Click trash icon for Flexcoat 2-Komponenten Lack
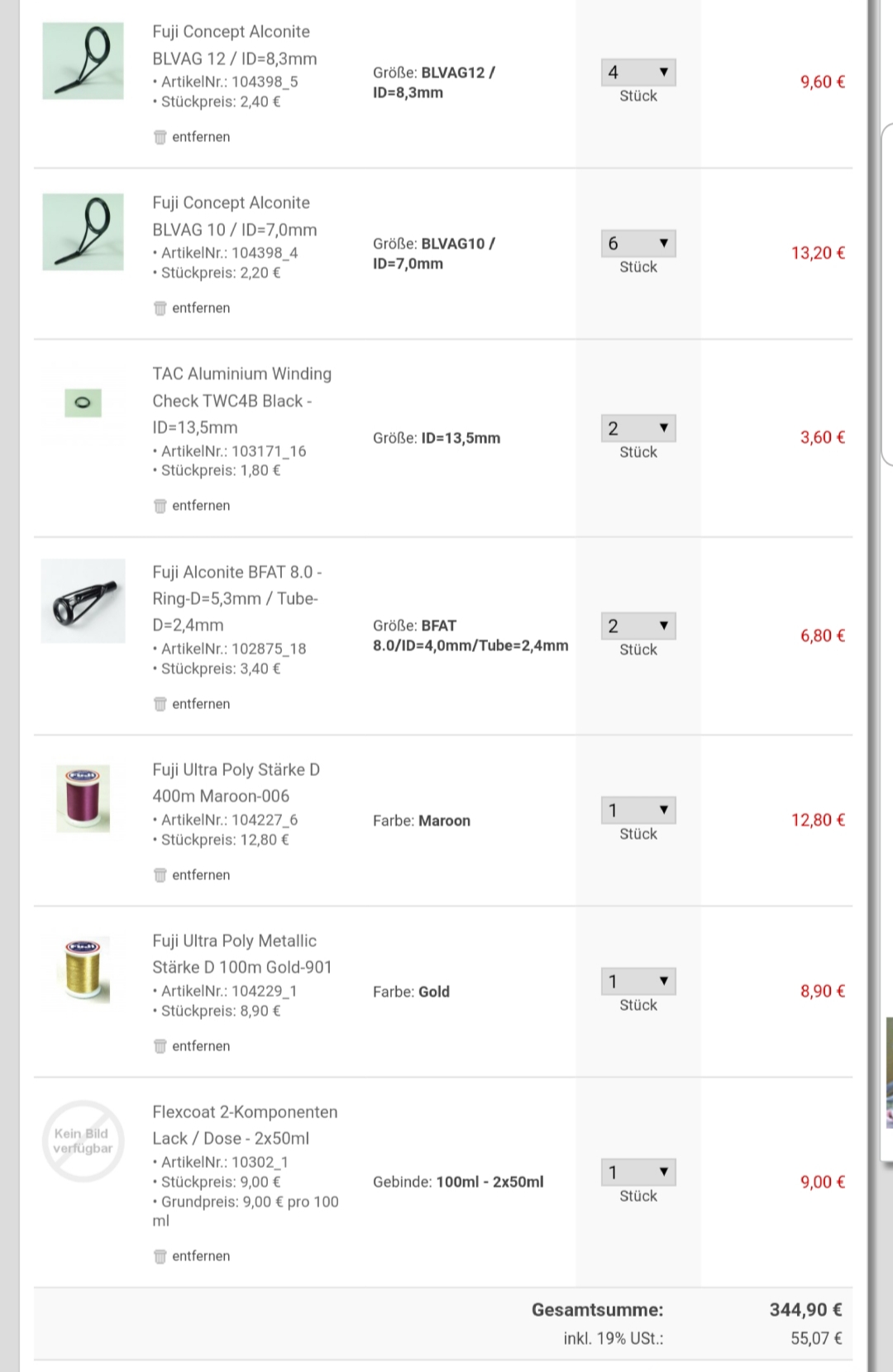This screenshot has height=1372, width=893. (x=160, y=1256)
